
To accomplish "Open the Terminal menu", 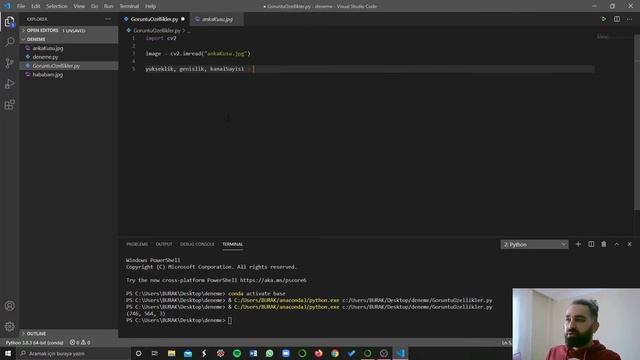I will pyautogui.click(x=129, y=6).
